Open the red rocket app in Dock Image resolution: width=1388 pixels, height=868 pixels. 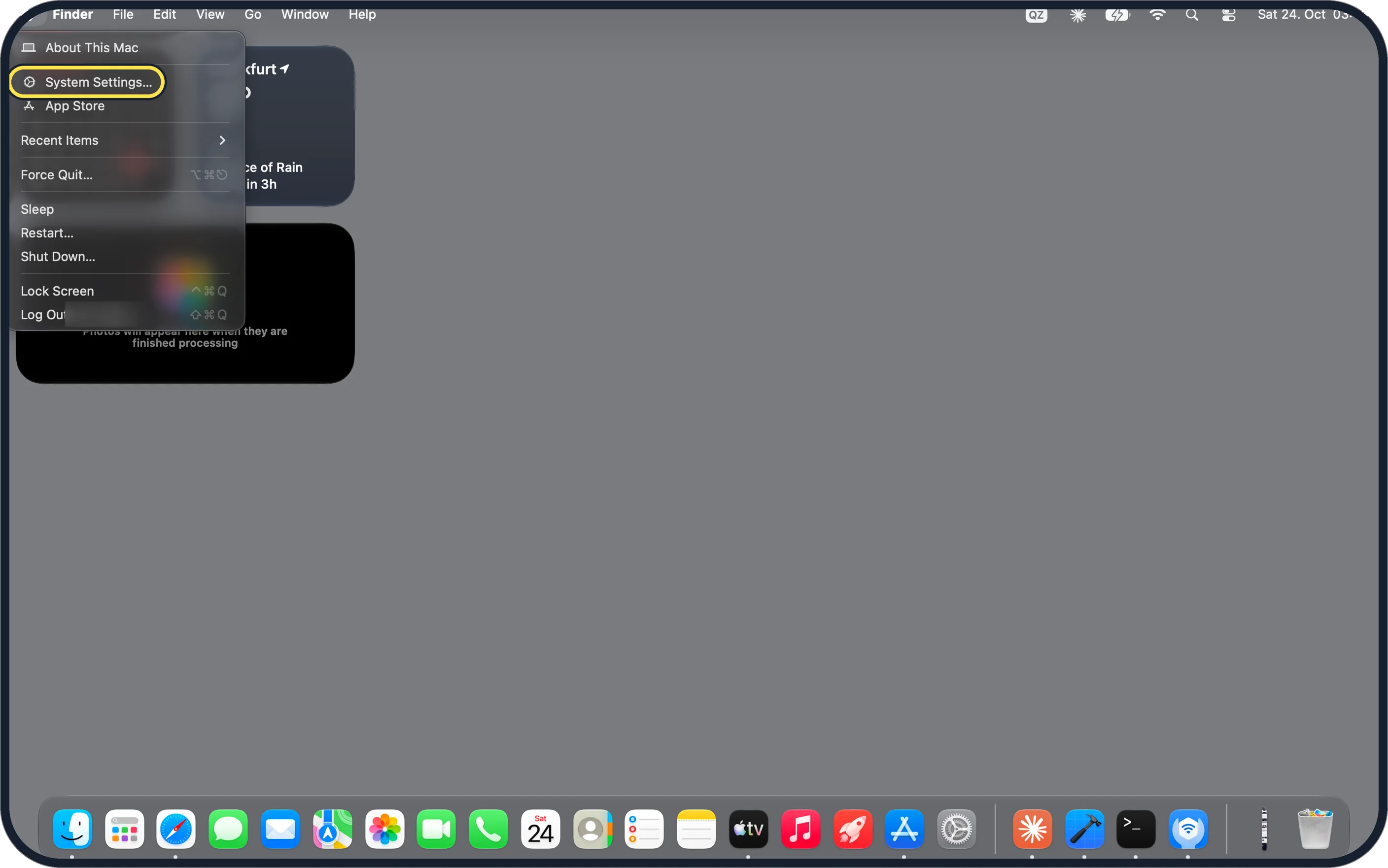852,829
